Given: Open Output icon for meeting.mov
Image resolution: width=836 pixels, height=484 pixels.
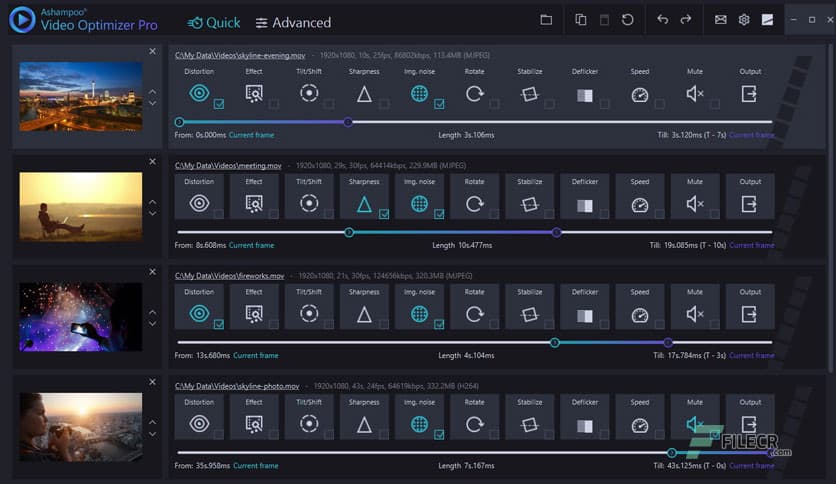Looking at the screenshot, I should [x=749, y=204].
